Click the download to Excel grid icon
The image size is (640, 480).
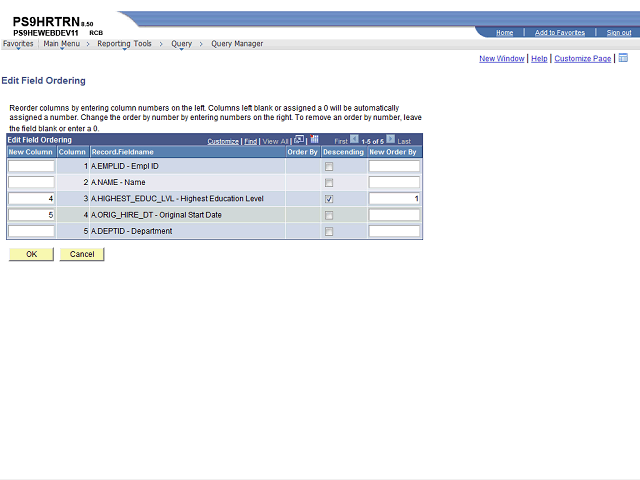(314, 140)
